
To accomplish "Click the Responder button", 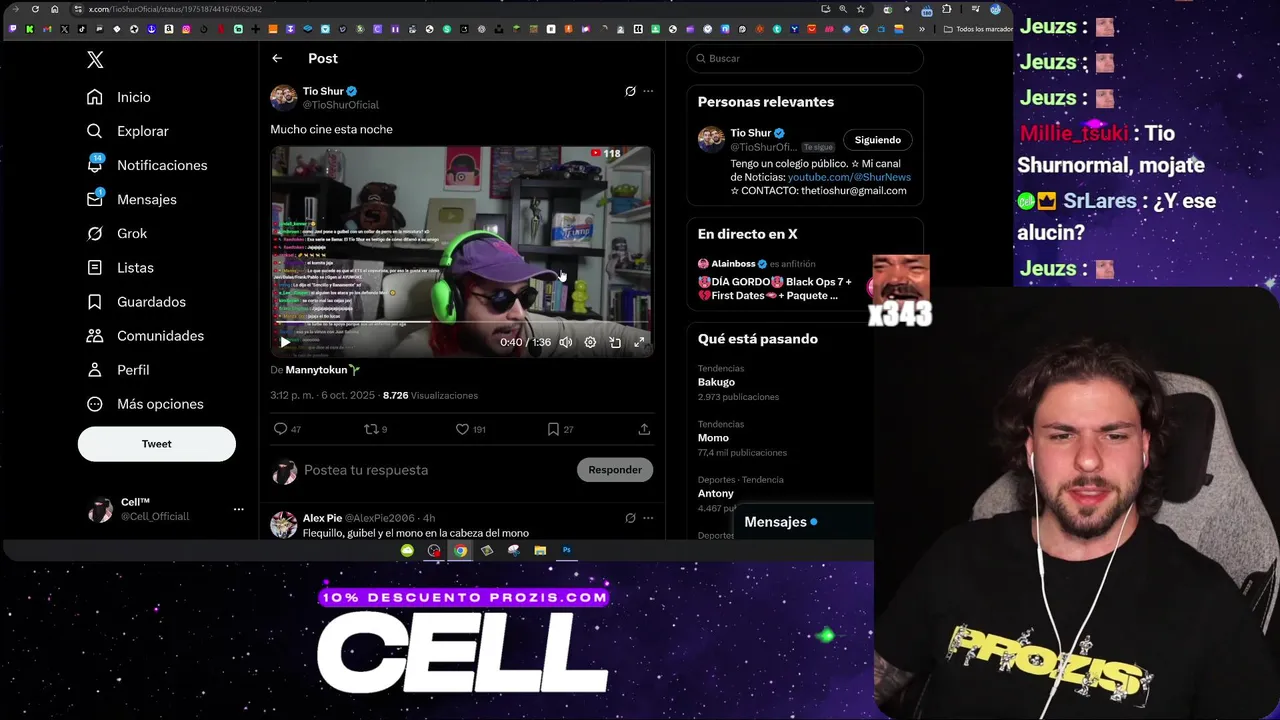I will [615, 470].
